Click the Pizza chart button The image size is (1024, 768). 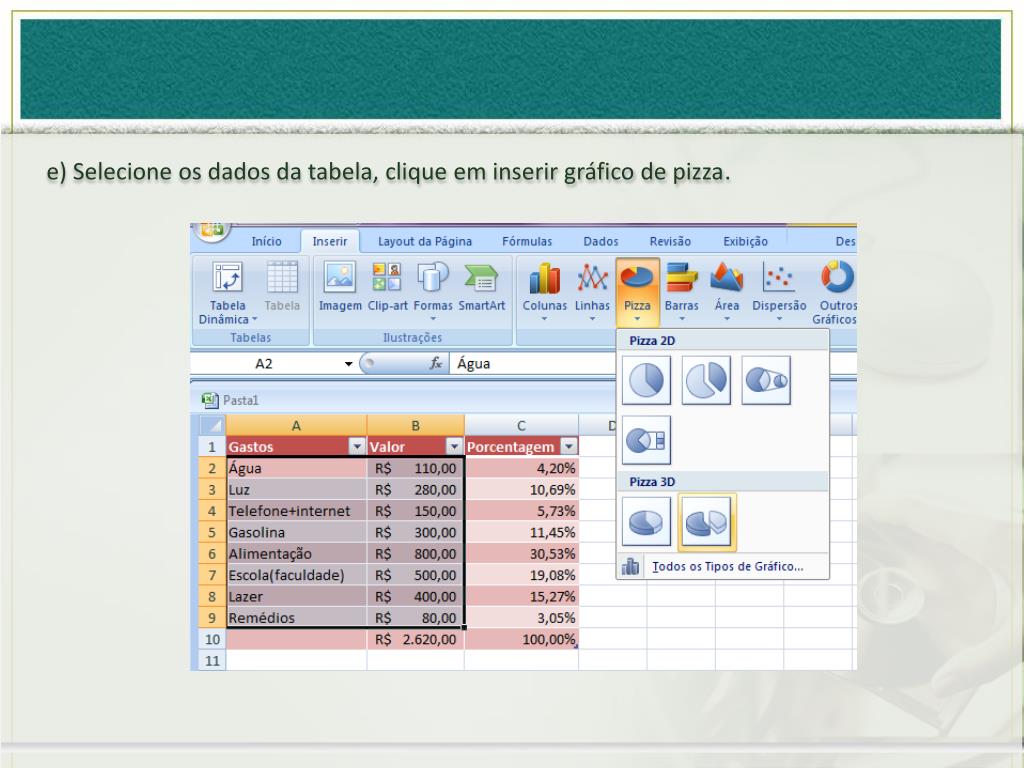(x=637, y=291)
